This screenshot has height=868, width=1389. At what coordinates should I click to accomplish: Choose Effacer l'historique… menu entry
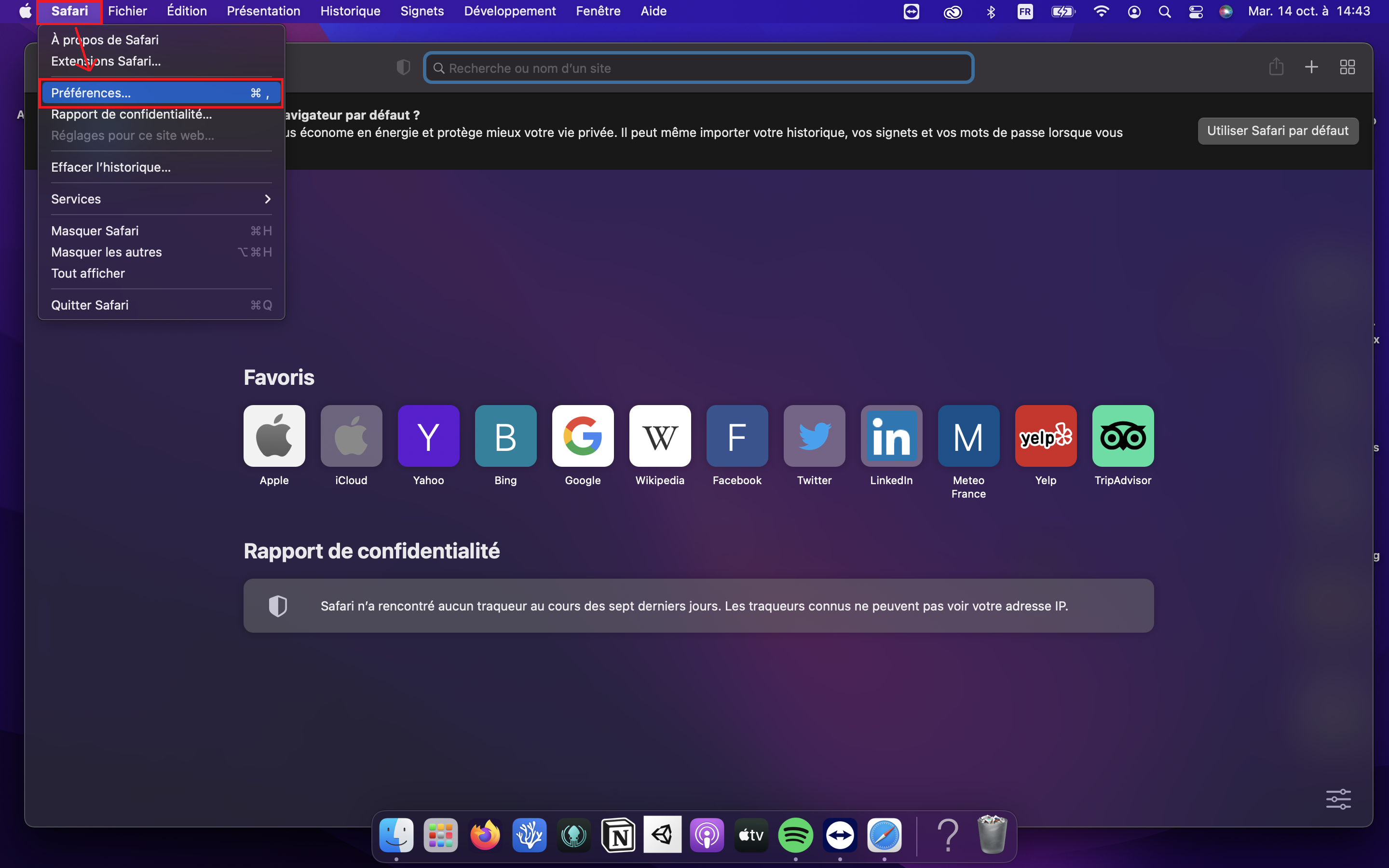[x=111, y=167]
